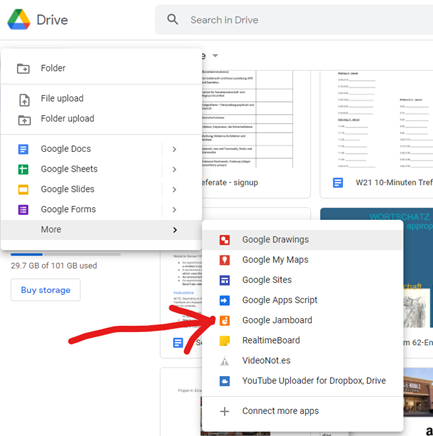
Task: Open the More menu entry
Action: tap(101, 230)
